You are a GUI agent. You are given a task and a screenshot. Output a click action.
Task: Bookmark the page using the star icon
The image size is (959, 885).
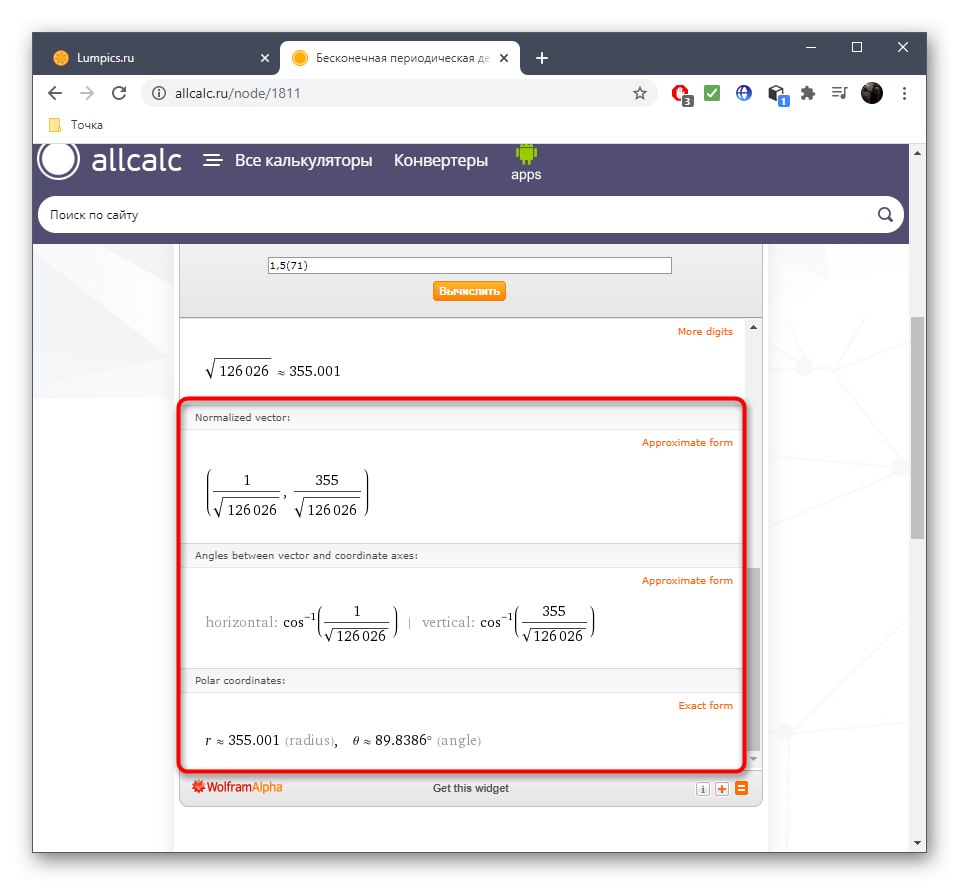click(638, 92)
